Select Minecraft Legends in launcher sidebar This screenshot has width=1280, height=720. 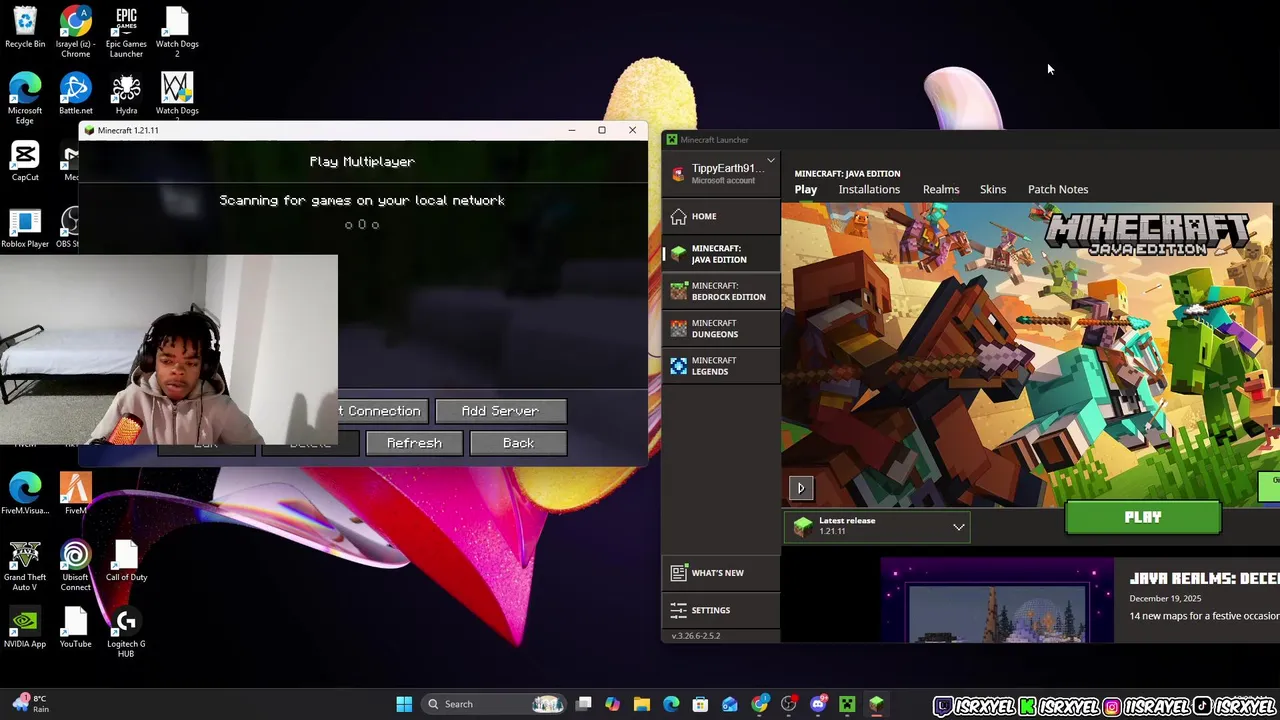[x=721, y=366]
